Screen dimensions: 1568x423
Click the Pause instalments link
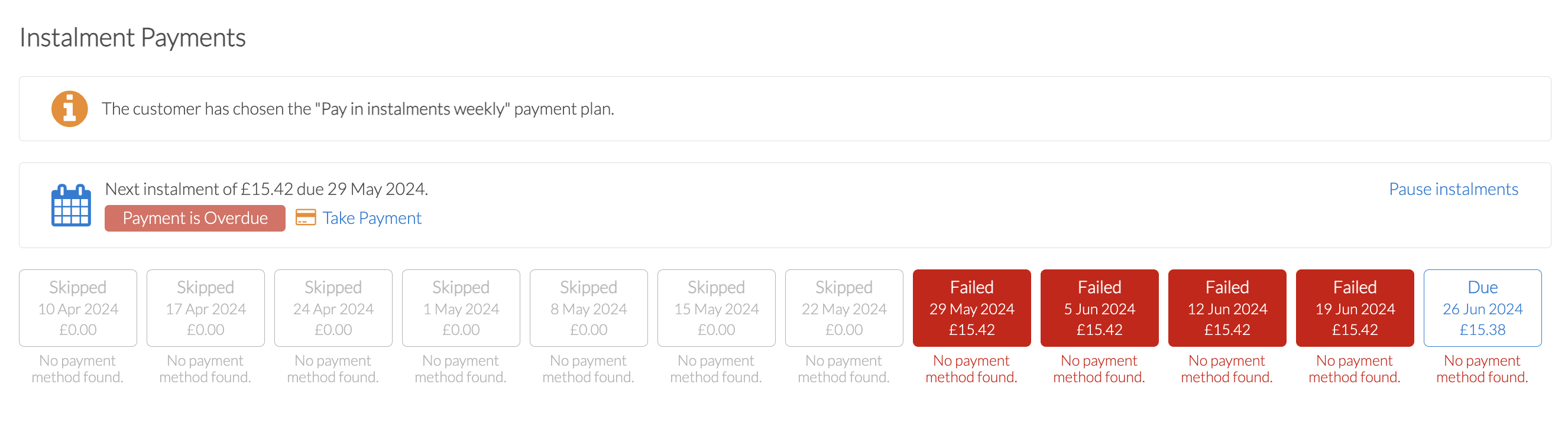click(x=1453, y=189)
